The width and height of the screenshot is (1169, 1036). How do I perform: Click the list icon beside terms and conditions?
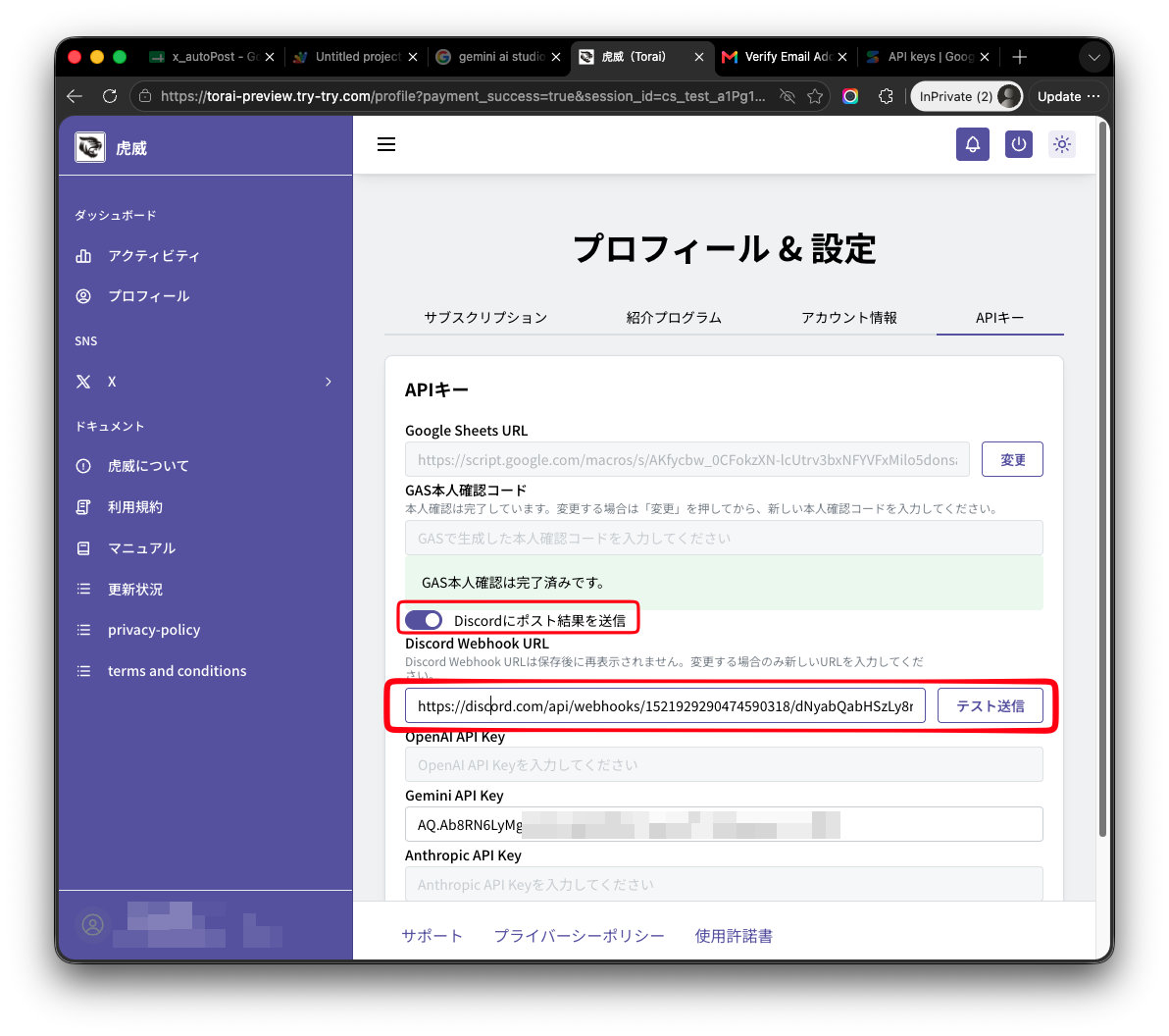tap(83, 671)
